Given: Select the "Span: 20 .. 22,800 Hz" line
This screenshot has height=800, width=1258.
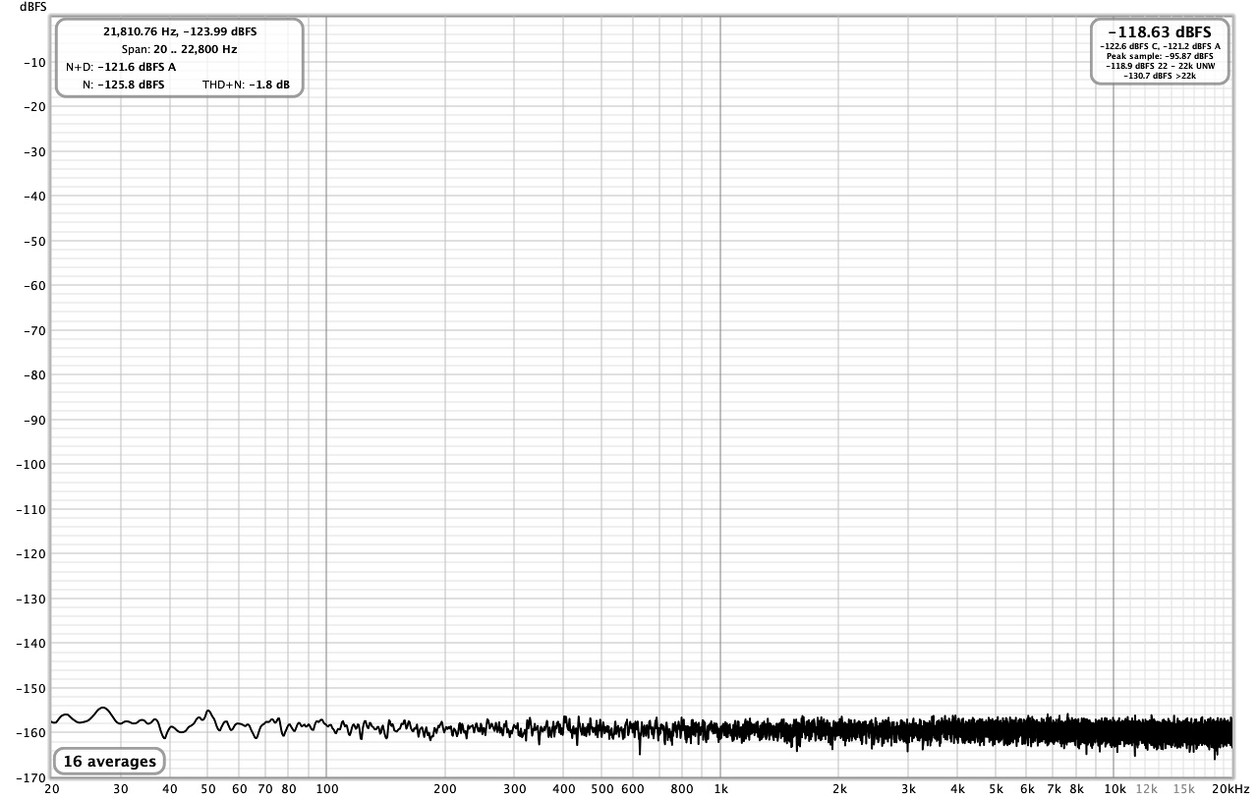Looking at the screenshot, I should tap(180, 49).
